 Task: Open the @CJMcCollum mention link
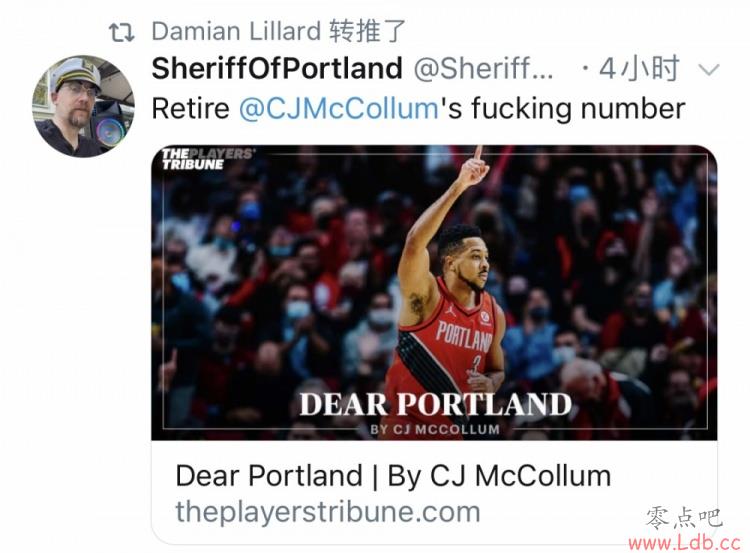click(339, 109)
